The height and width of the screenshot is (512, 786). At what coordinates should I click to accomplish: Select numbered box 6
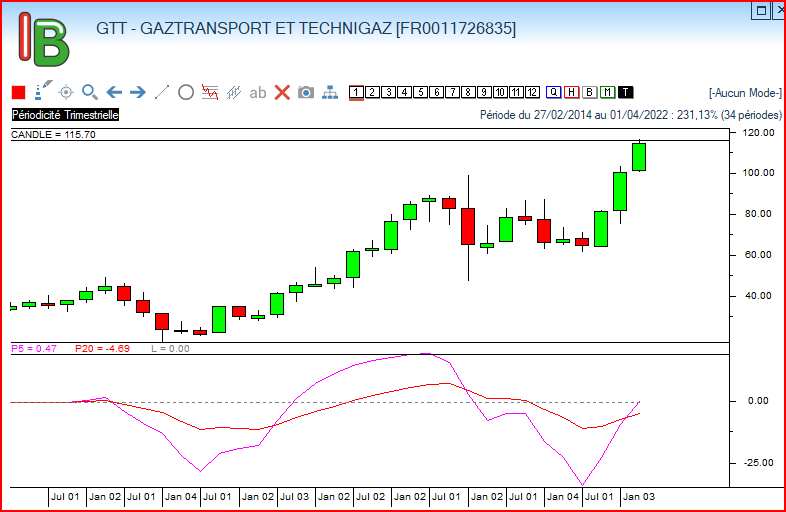point(436,92)
